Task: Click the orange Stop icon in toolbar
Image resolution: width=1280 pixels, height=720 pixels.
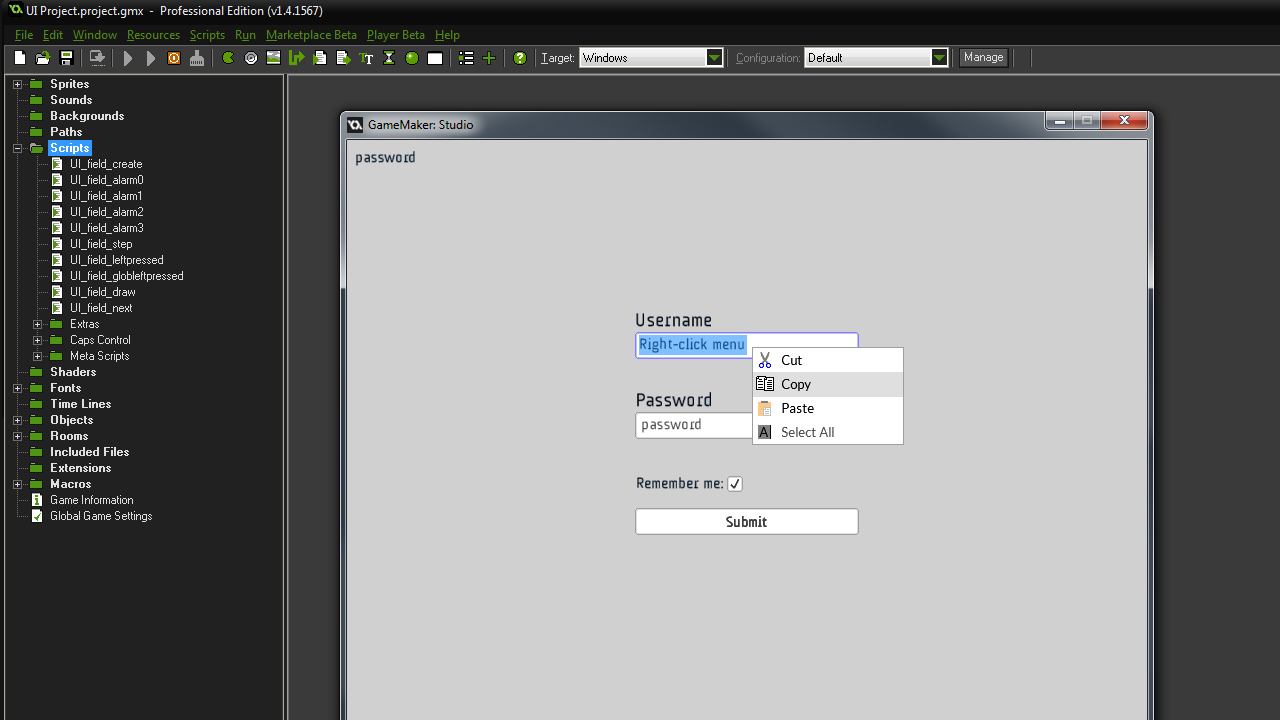Action: coord(174,58)
